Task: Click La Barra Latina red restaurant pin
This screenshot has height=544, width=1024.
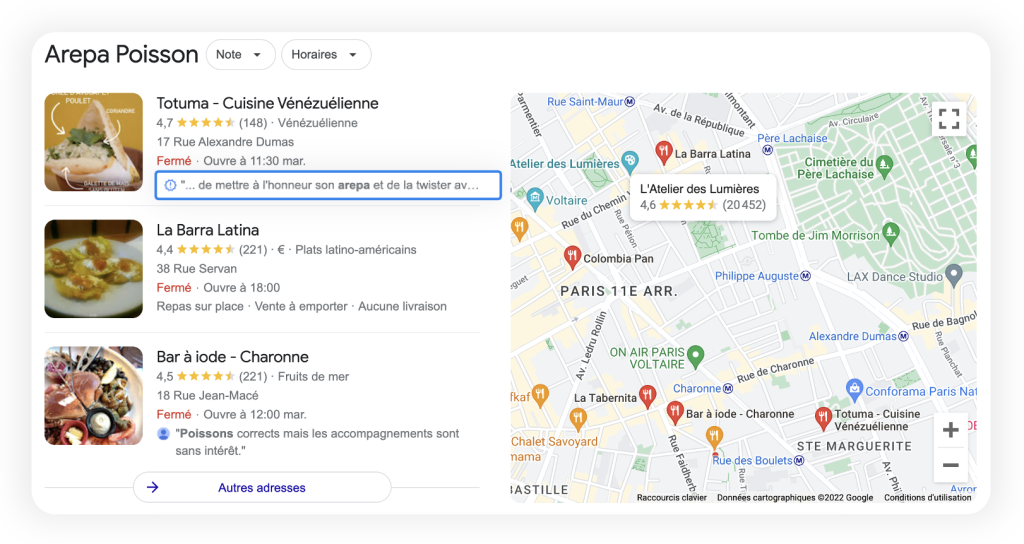Action: click(664, 152)
